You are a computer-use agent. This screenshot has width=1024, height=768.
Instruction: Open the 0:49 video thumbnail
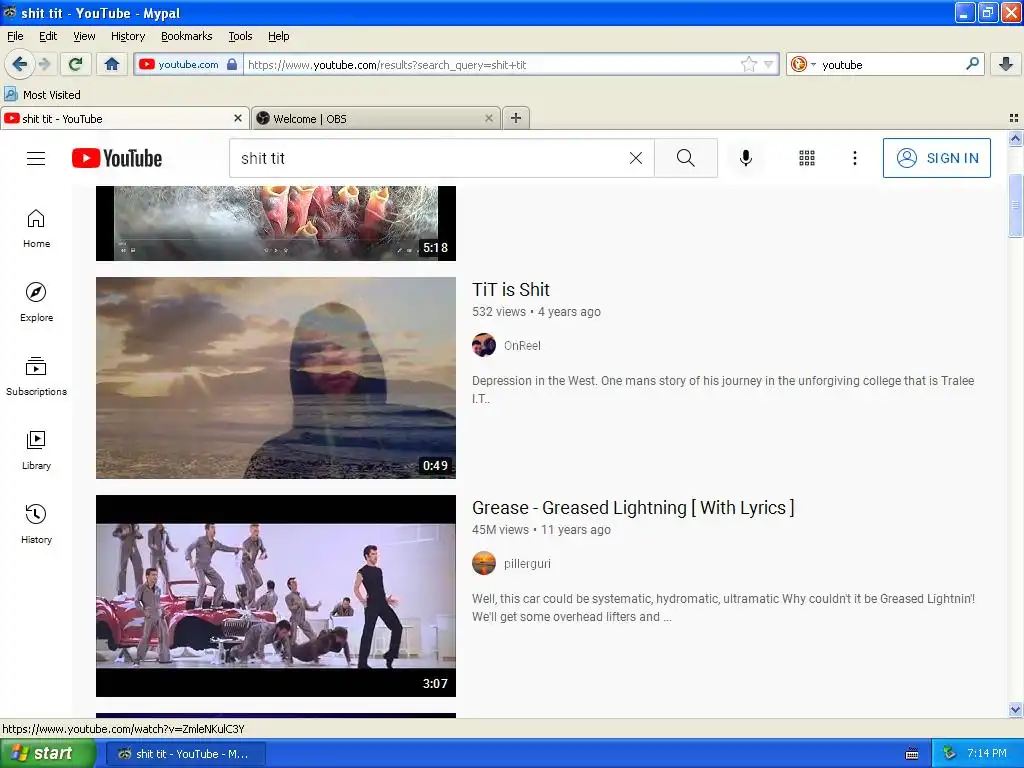coord(276,378)
